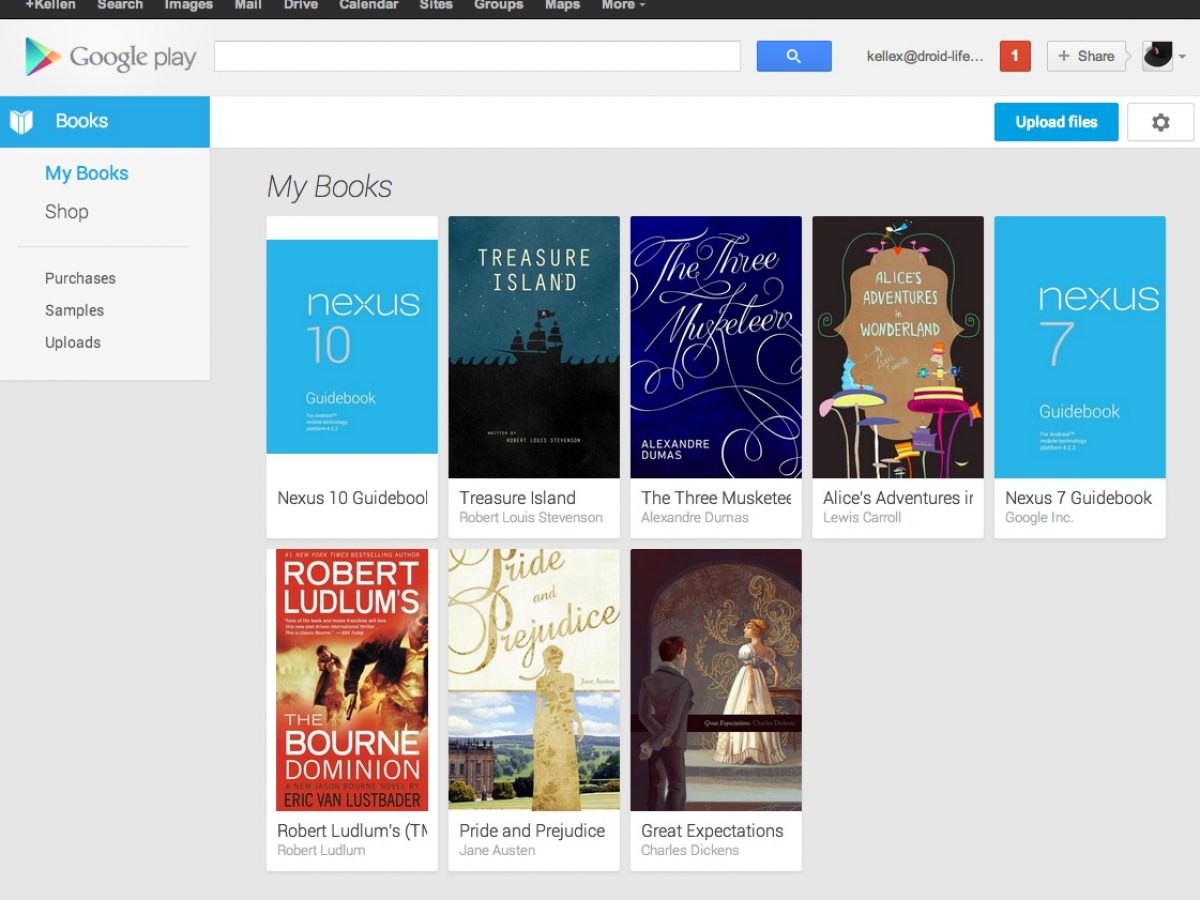Show Purchases filter

(x=80, y=278)
